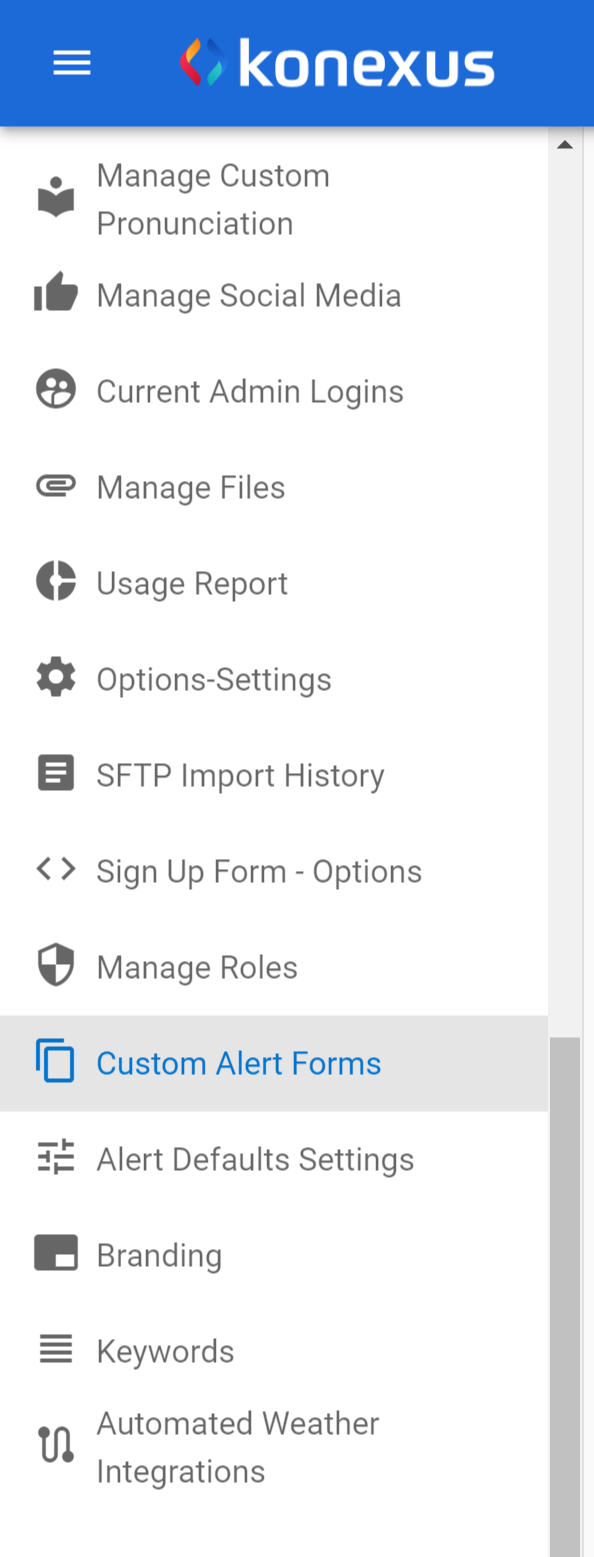Viewport: 594px width, 1557px height.
Task: Click the Alert Defaults Settings sliders icon
Action: (x=56, y=1157)
